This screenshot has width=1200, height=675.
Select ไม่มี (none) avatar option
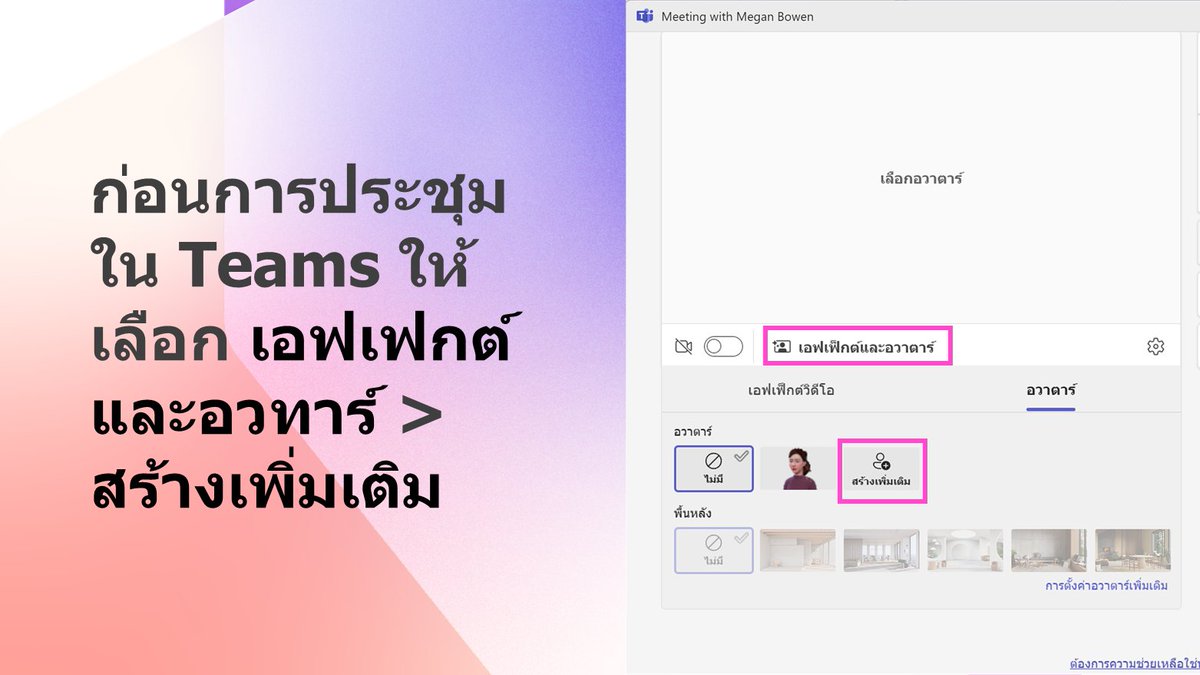714,469
